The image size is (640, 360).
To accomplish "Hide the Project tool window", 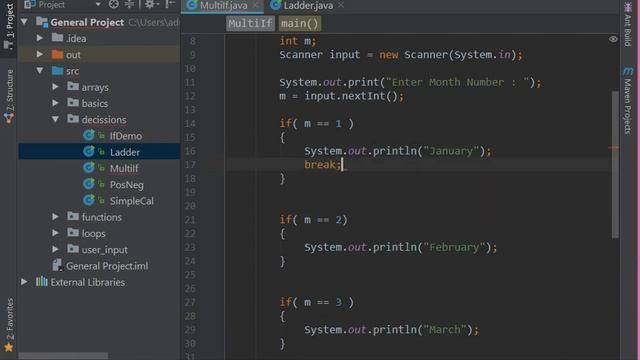I will coord(170,4).
